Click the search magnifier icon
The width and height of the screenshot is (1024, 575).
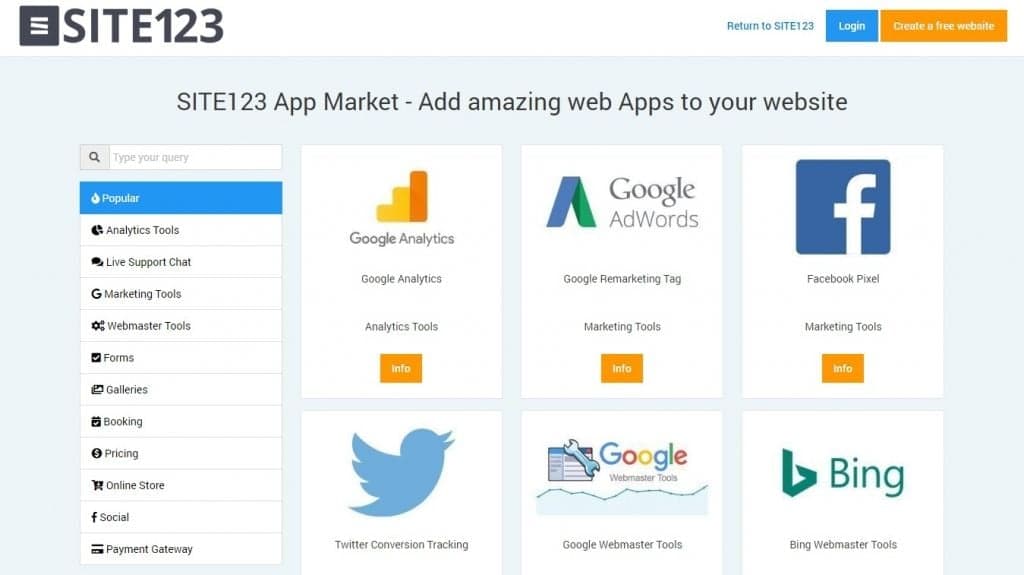[94, 157]
